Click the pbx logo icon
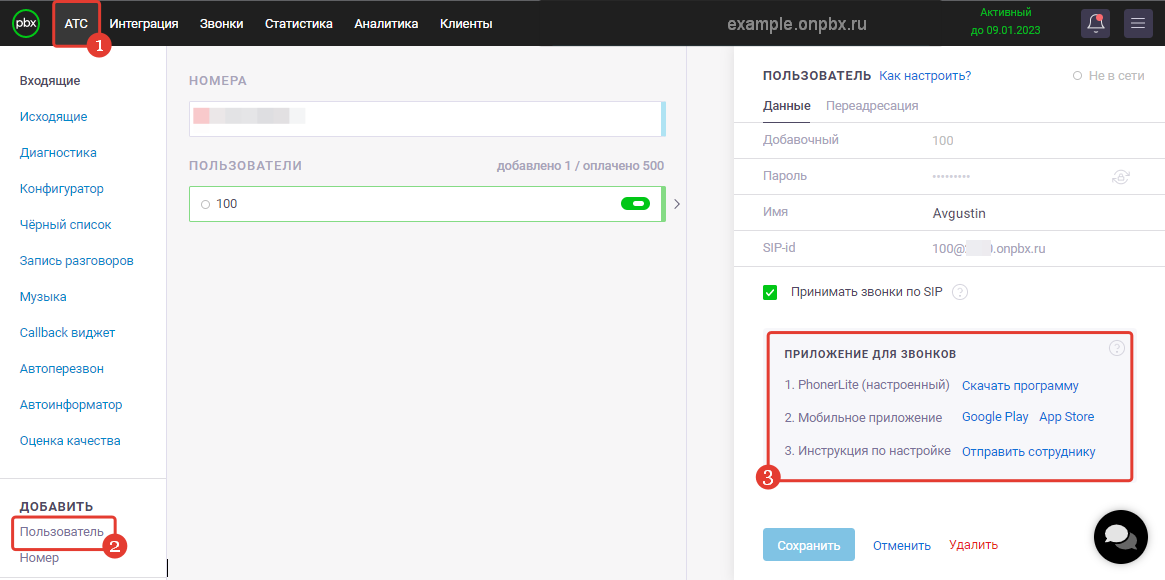Screen dimensions: 1165x580 25,22
